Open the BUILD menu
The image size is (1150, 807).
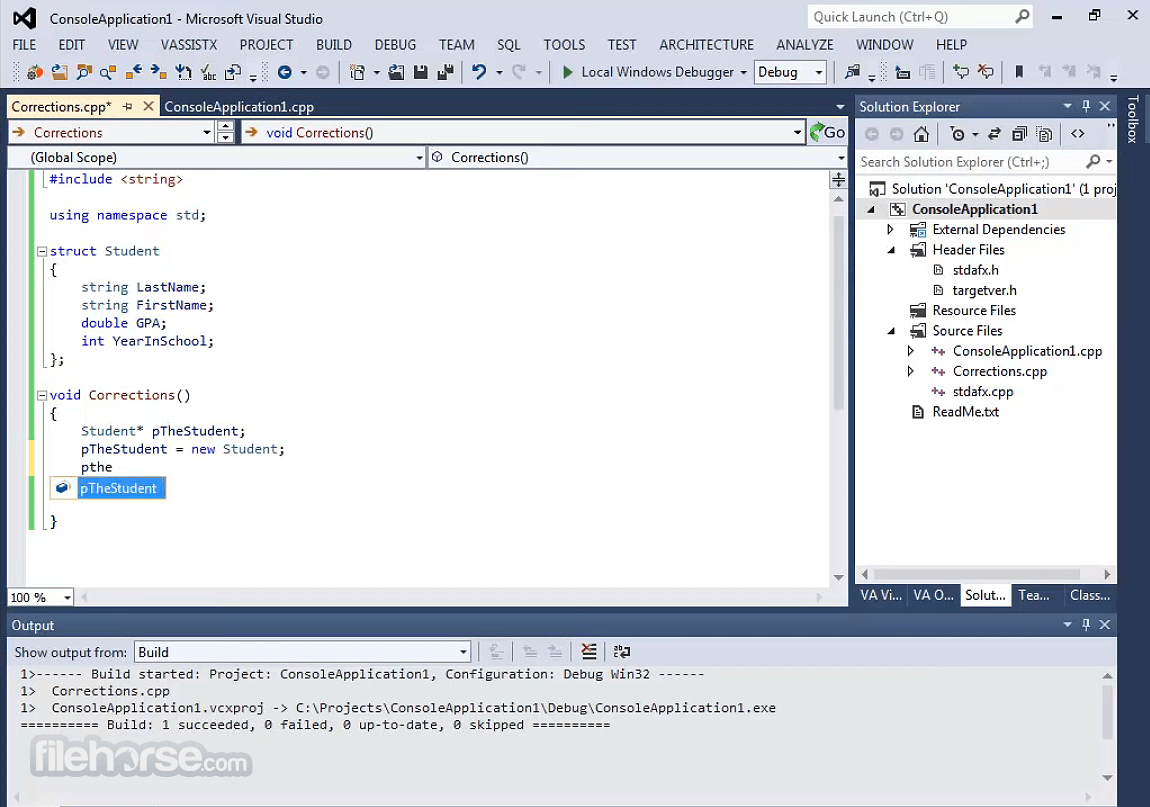pyautogui.click(x=334, y=45)
